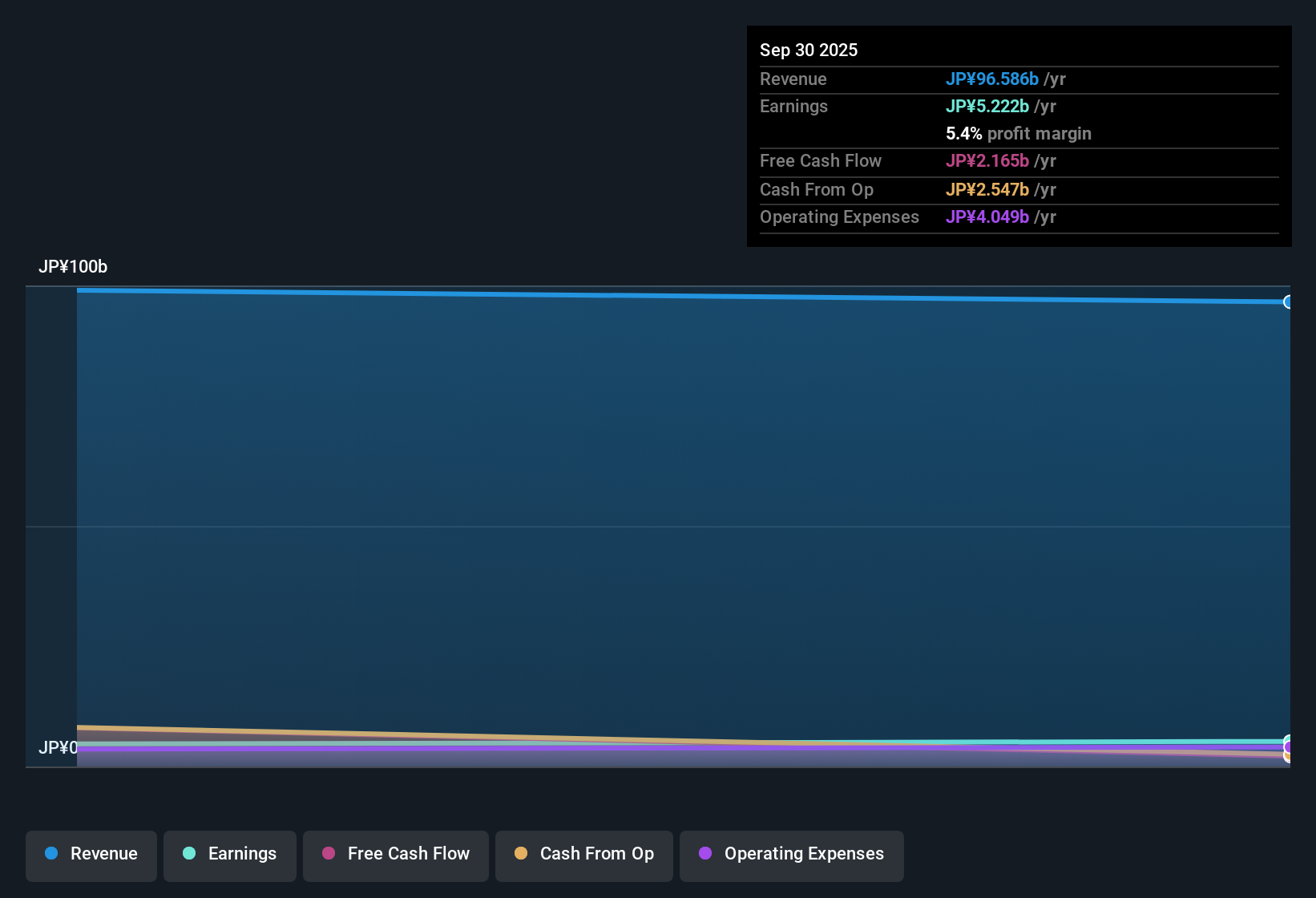This screenshot has height=898, width=1316.
Task: Select the JP¥5.222b earnings value
Action: pos(987,107)
